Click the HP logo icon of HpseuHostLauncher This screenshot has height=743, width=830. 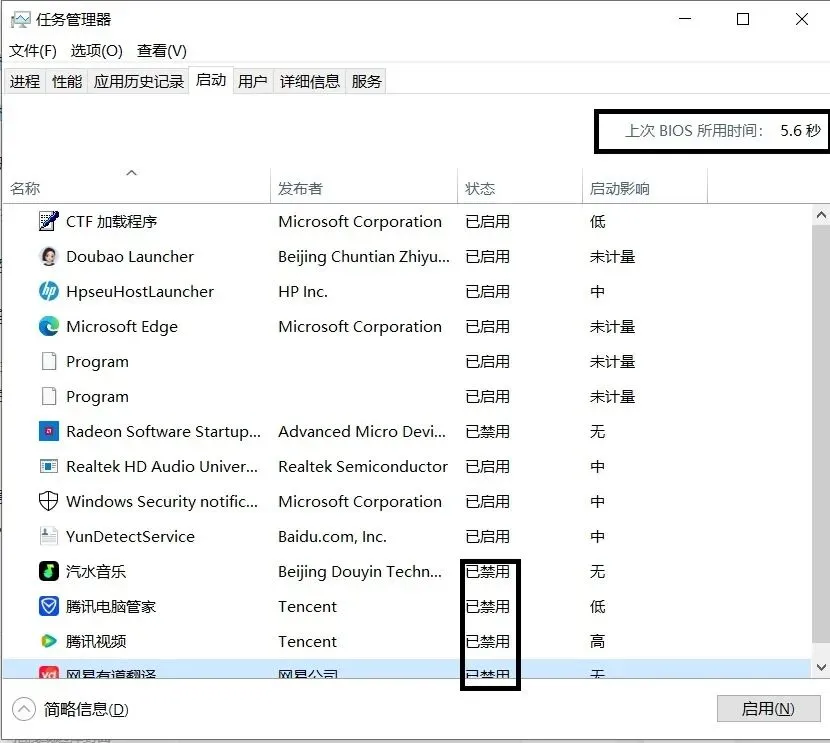tap(49, 291)
